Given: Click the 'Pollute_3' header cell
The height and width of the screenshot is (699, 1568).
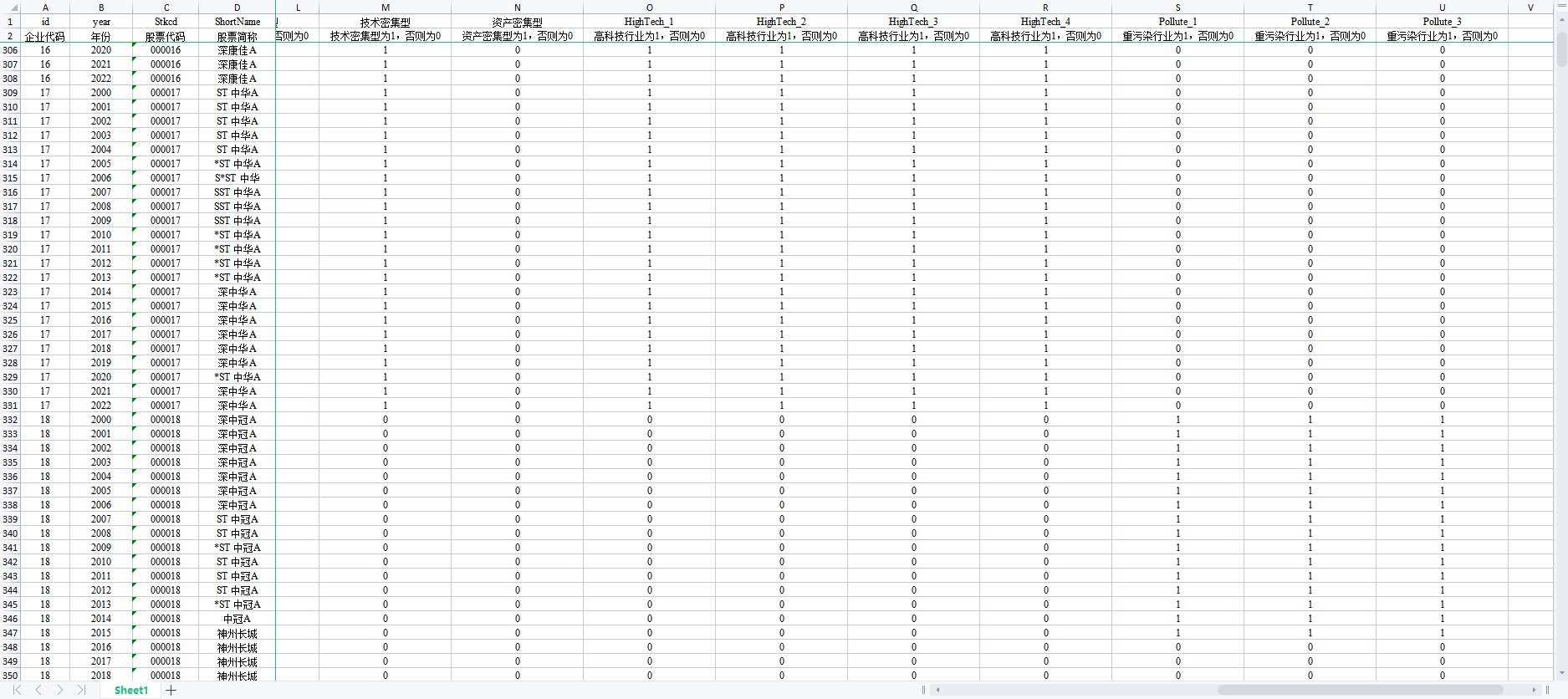Looking at the screenshot, I should 1443,22.
